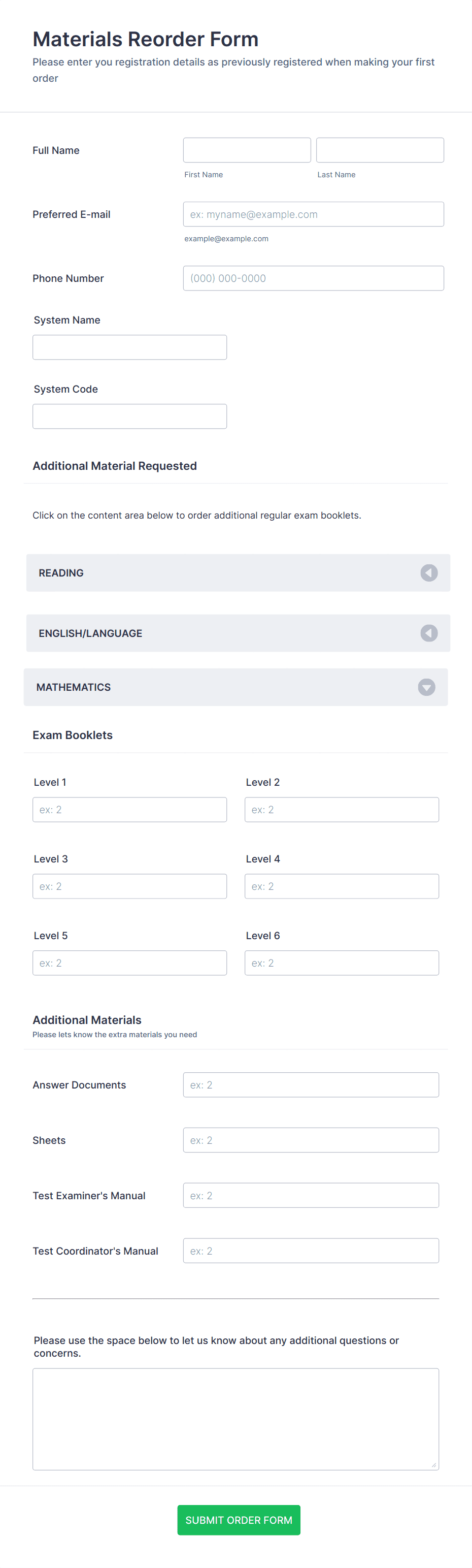The width and height of the screenshot is (472, 1568).
Task: Select the Answer Documents quantity field
Action: (311, 1084)
